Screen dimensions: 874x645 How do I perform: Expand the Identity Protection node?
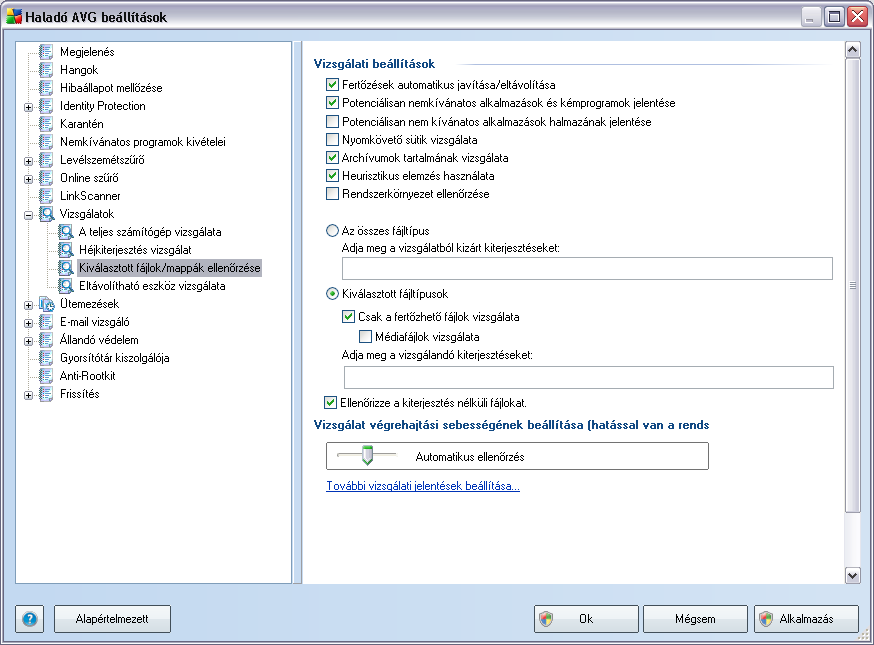point(28,107)
